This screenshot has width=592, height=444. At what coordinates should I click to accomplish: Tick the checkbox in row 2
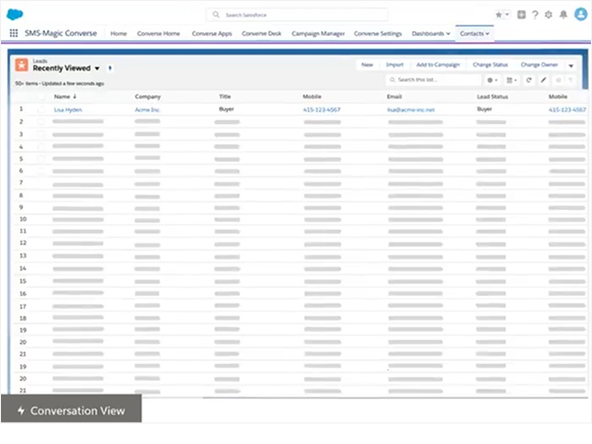click(41, 122)
